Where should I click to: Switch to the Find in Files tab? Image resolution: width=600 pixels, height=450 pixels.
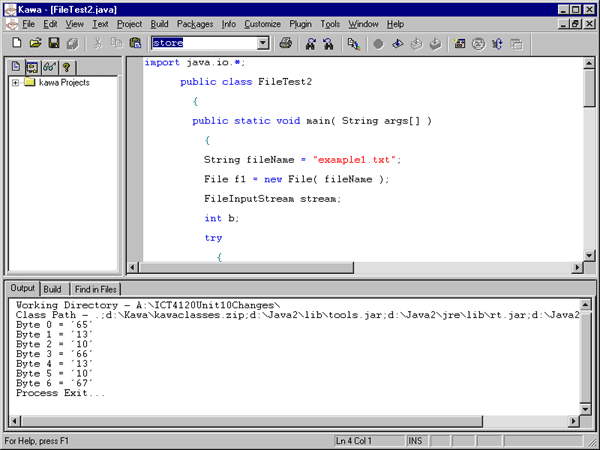coord(96,289)
